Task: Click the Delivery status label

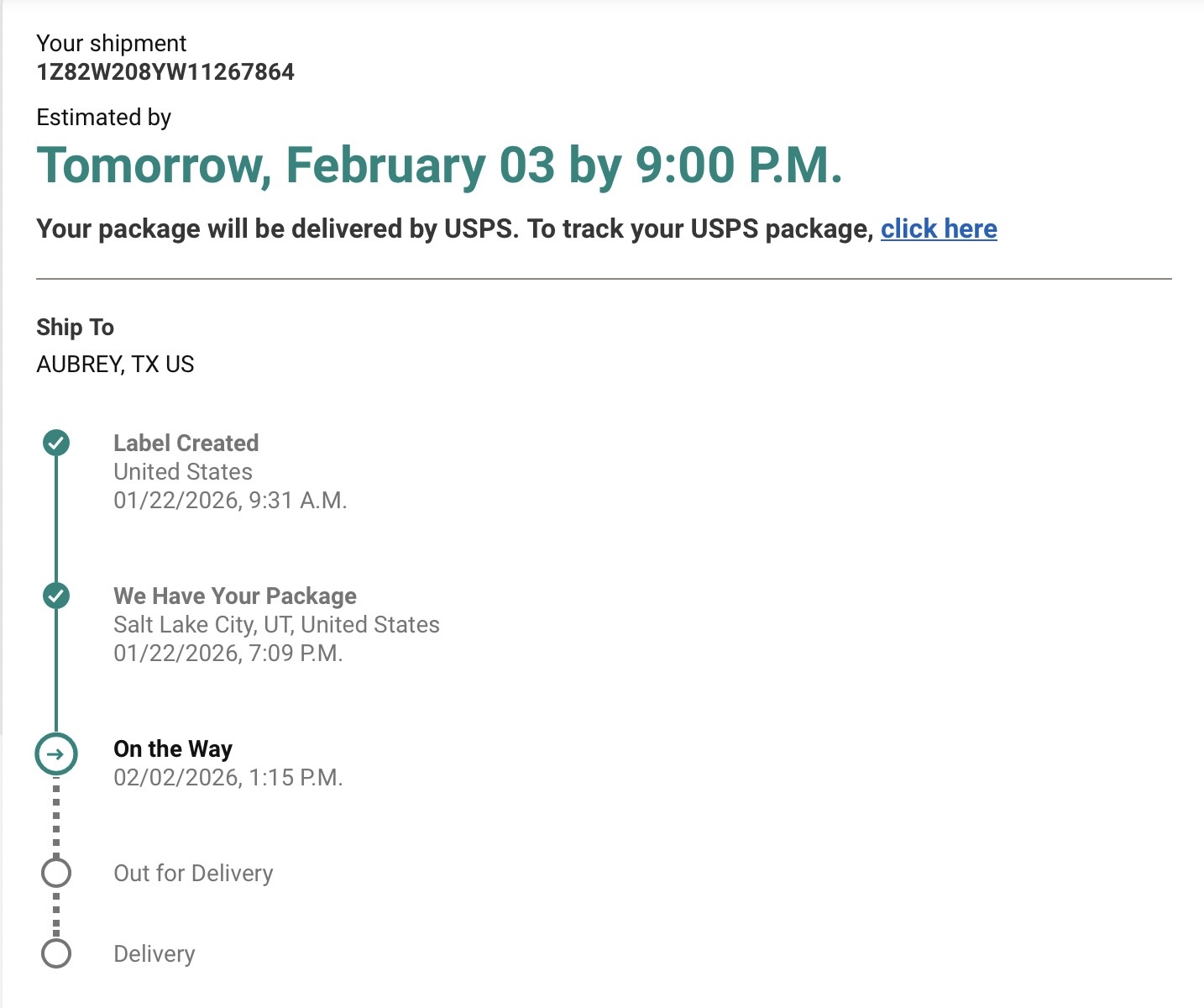Action: tap(154, 954)
